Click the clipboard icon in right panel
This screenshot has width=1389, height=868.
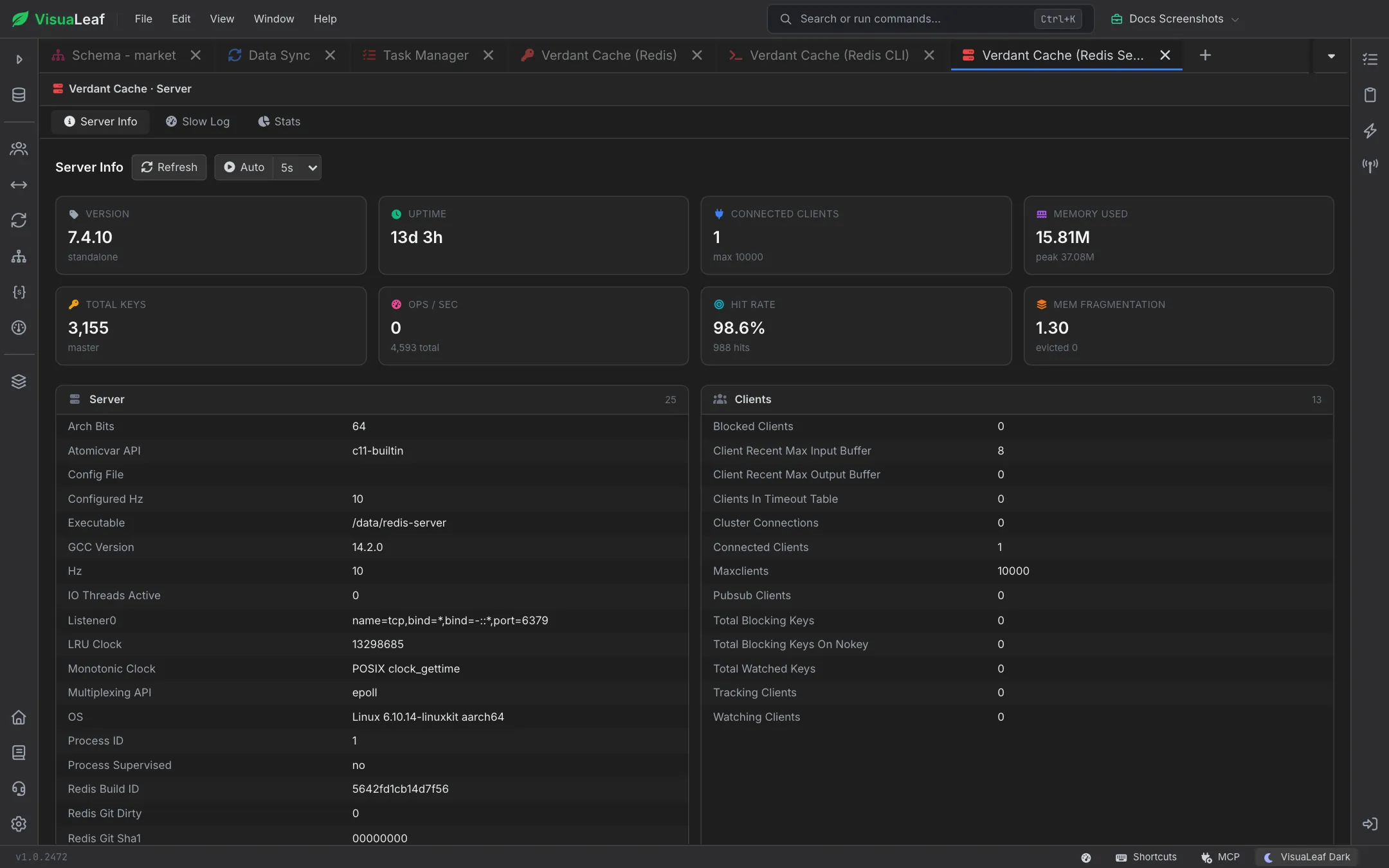pos(1370,95)
